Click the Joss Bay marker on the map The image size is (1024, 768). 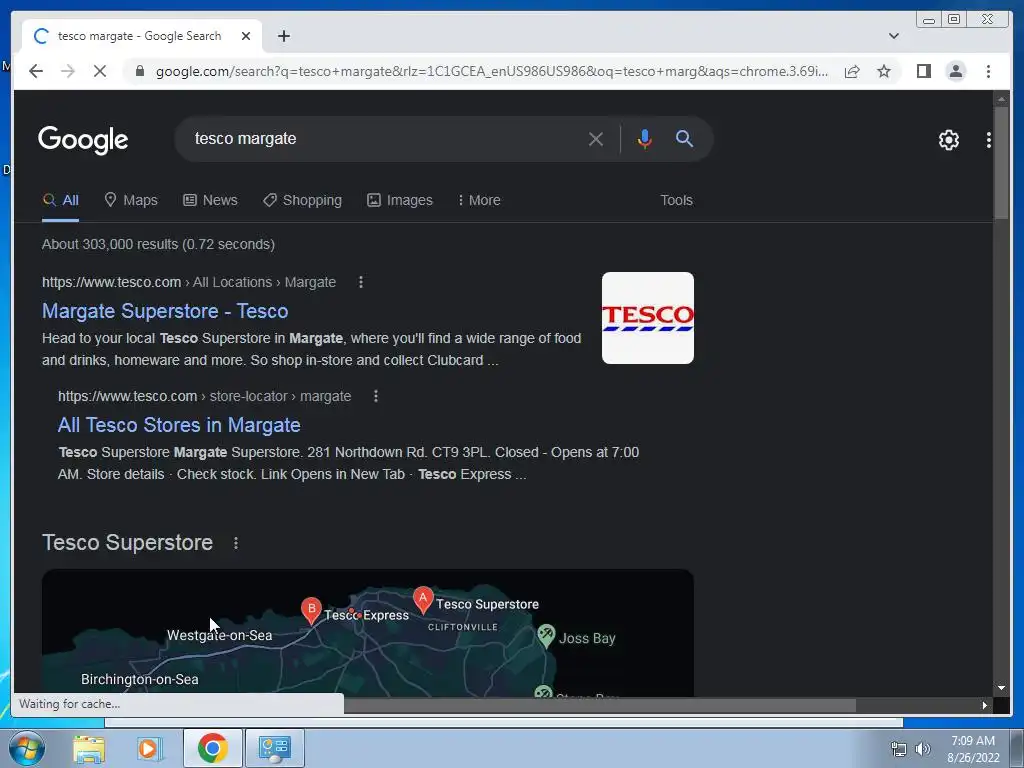click(x=546, y=635)
